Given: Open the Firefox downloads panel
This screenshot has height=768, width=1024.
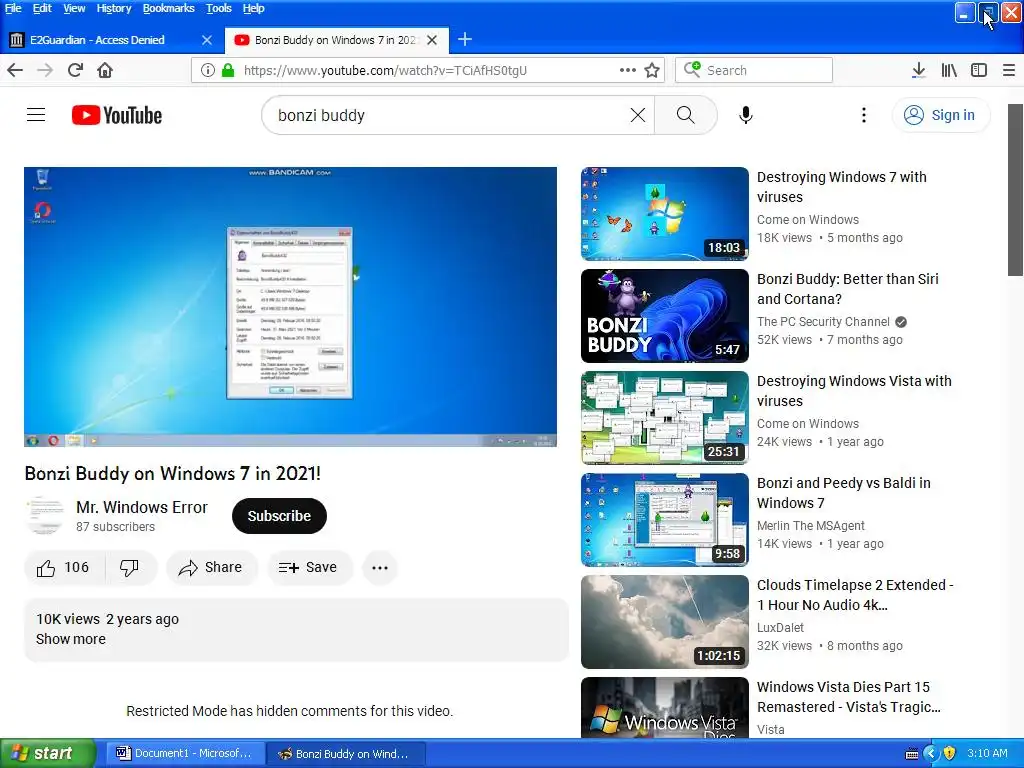Looking at the screenshot, I should (918, 70).
